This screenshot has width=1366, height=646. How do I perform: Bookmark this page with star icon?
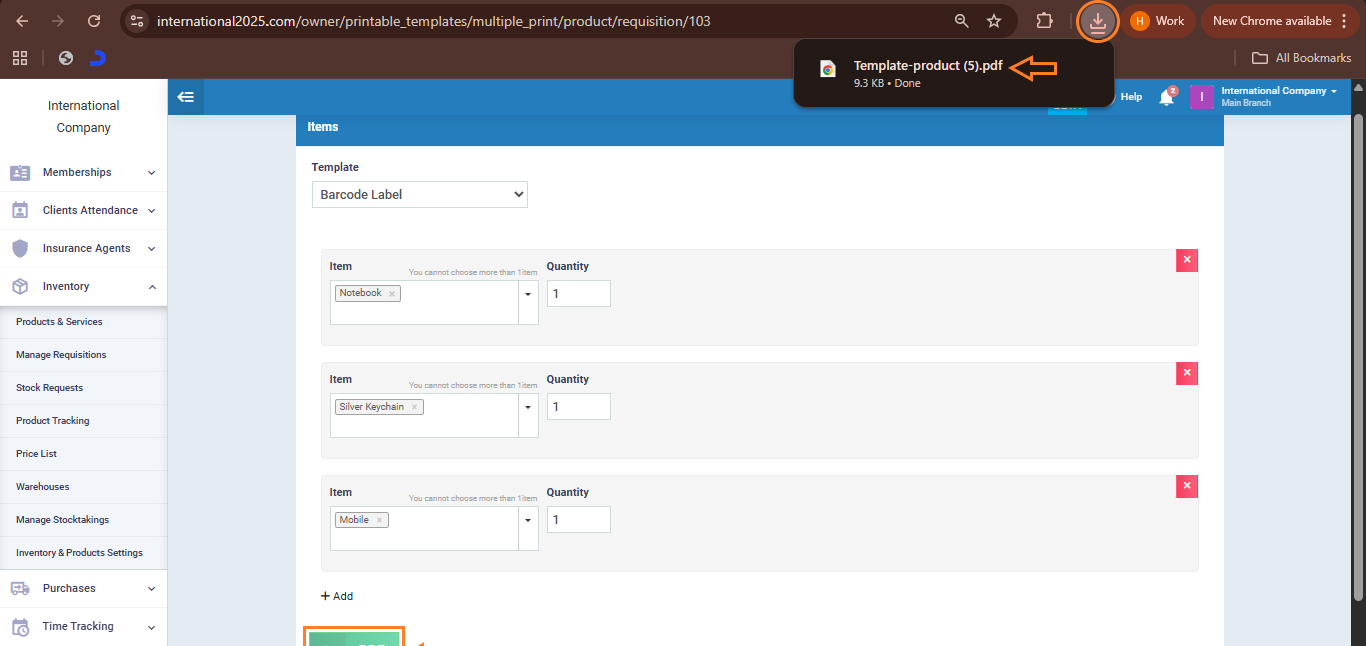click(x=994, y=21)
